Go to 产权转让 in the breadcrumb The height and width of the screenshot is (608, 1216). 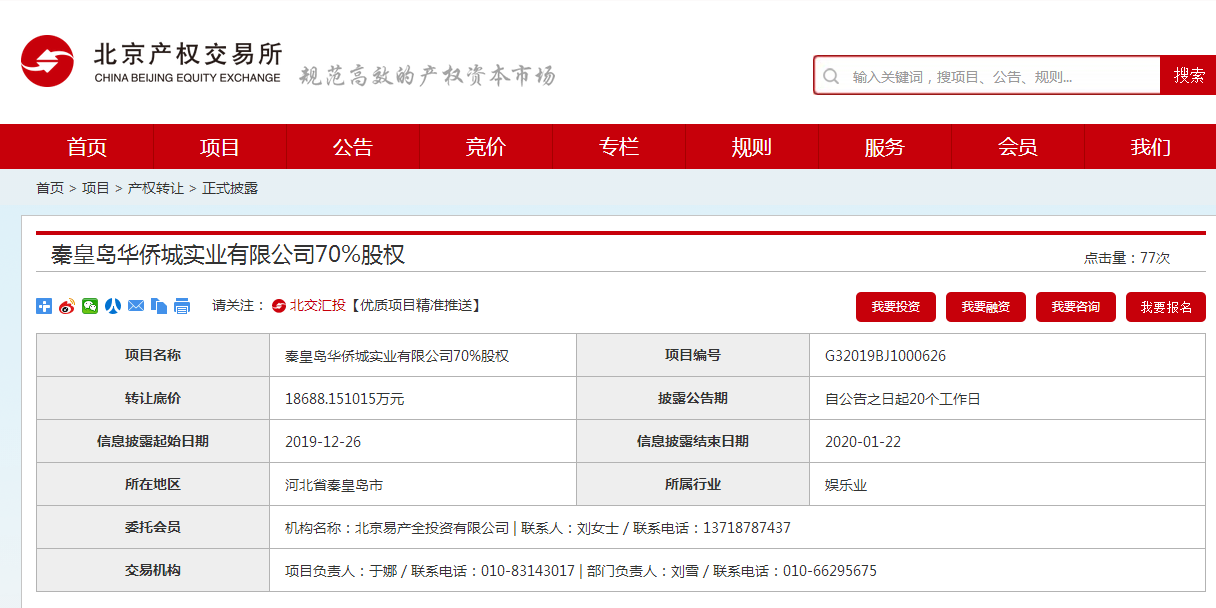click(156, 188)
